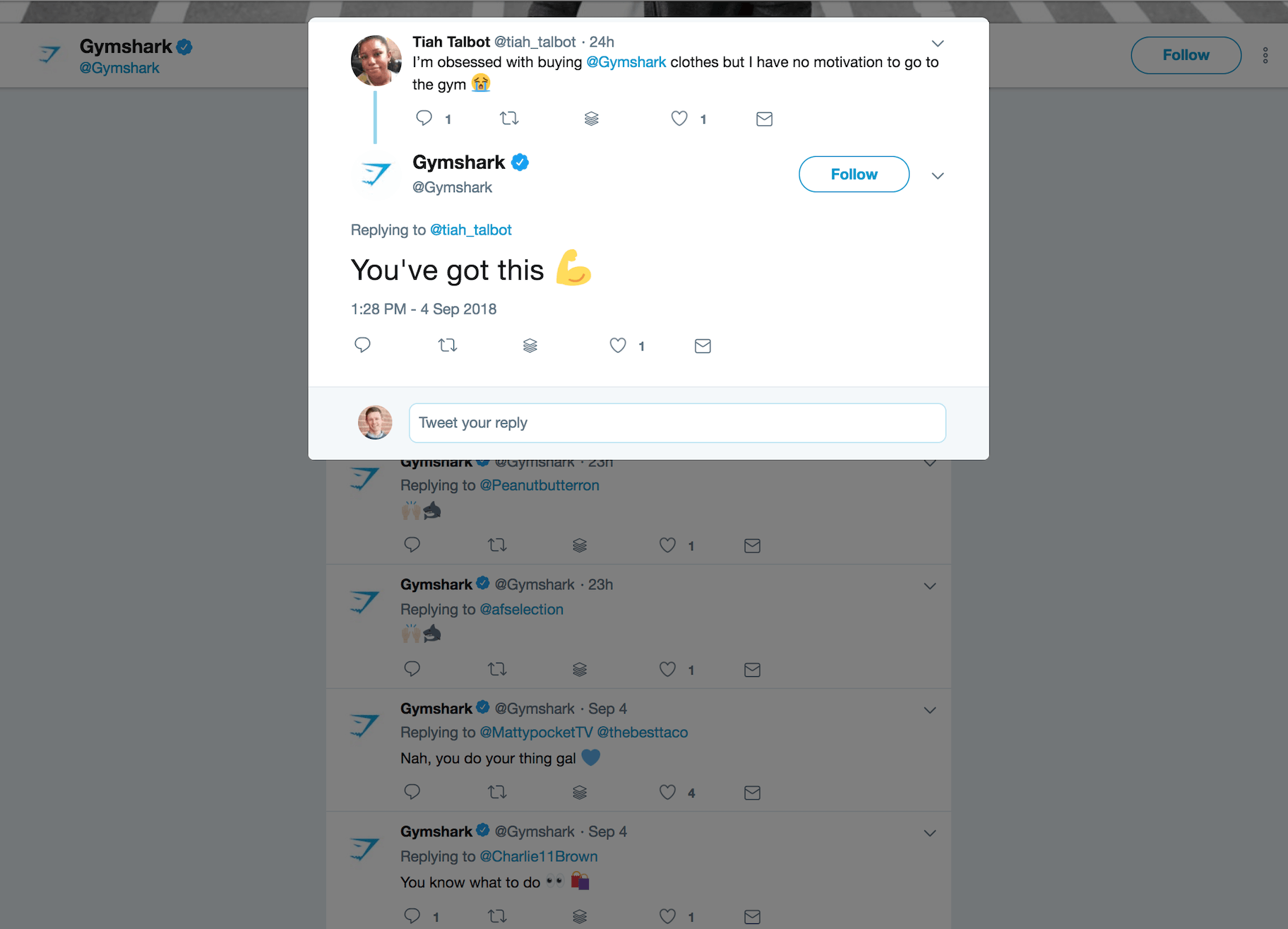The height and width of the screenshot is (929, 1288).
Task: Expand the caret menu on Tiah Talbot's tweet
Action: pyautogui.click(x=938, y=43)
